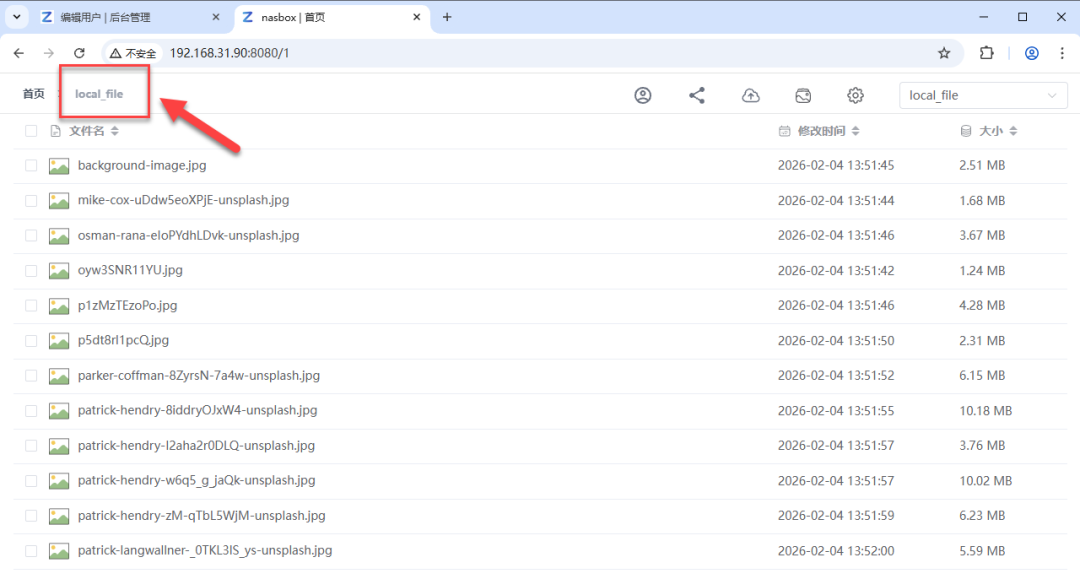Click local_file breadcrumb

pos(99,94)
